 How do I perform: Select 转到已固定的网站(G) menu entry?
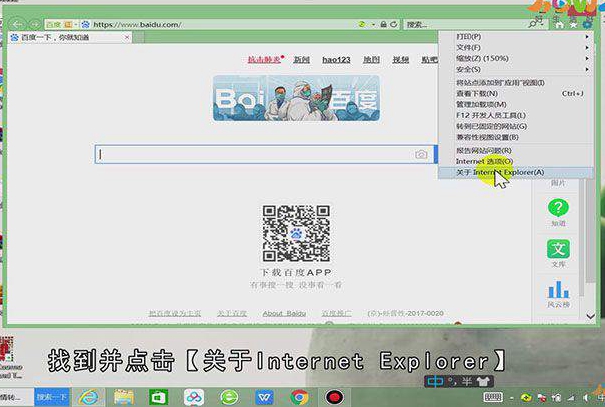(x=516, y=126)
